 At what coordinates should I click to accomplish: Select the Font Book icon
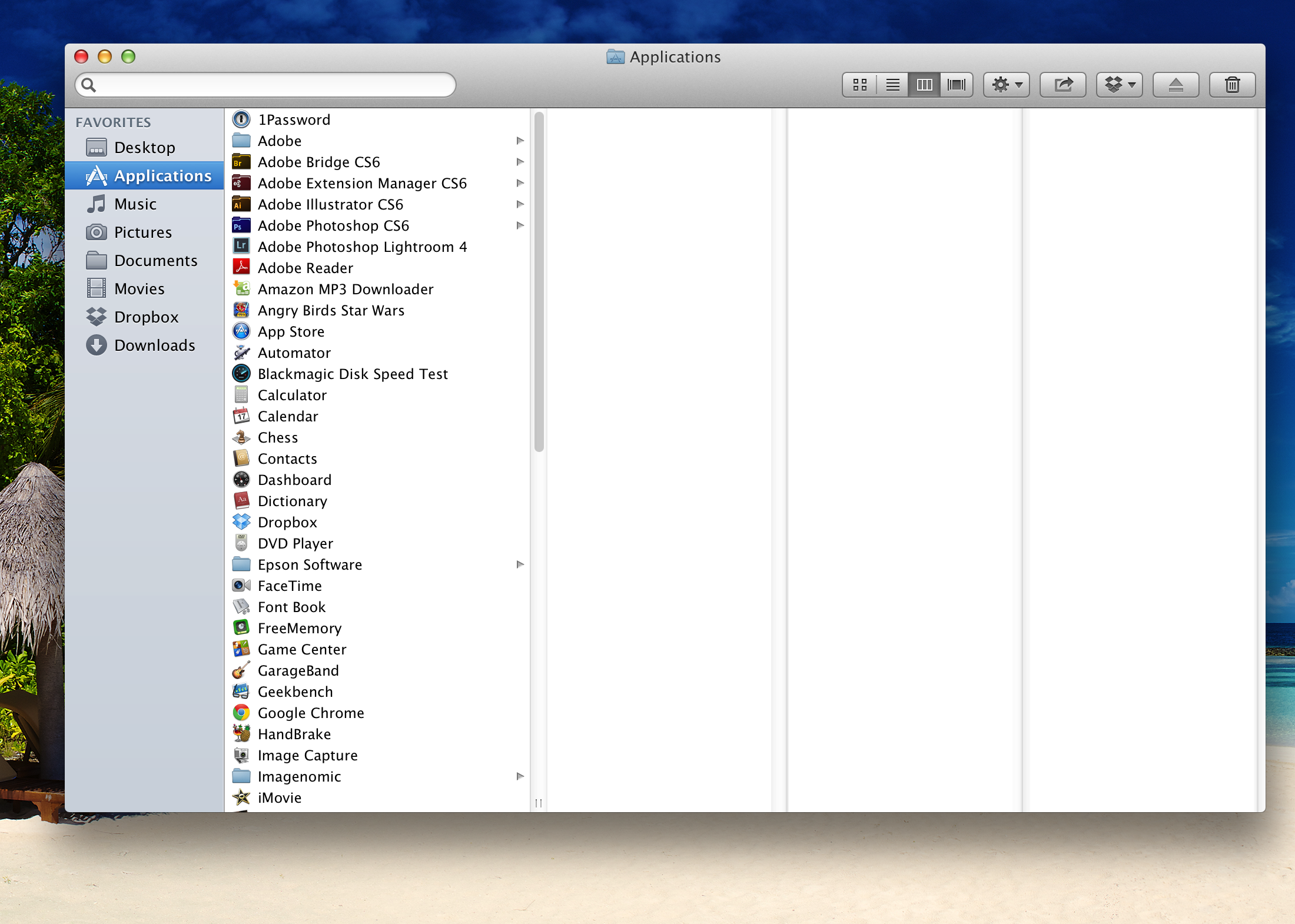pyautogui.click(x=241, y=606)
